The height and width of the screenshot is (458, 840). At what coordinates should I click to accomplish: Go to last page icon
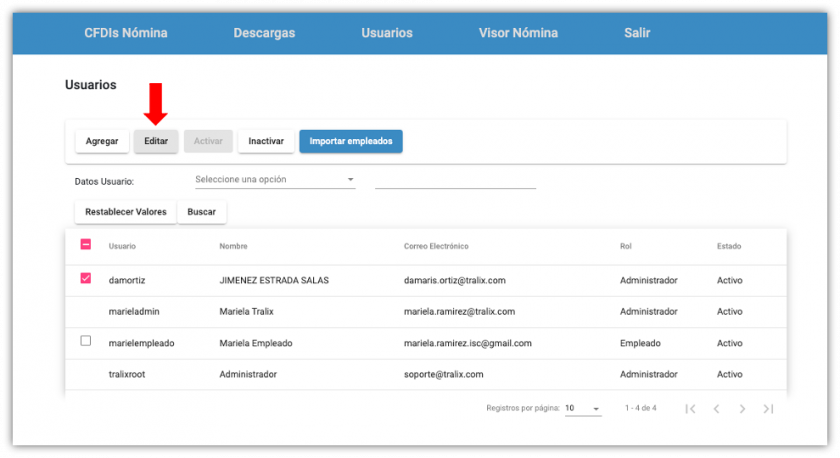tap(768, 409)
